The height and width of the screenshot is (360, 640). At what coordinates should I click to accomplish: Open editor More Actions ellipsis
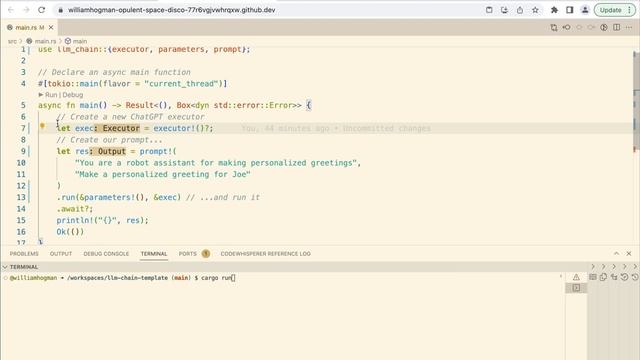(x=629, y=27)
